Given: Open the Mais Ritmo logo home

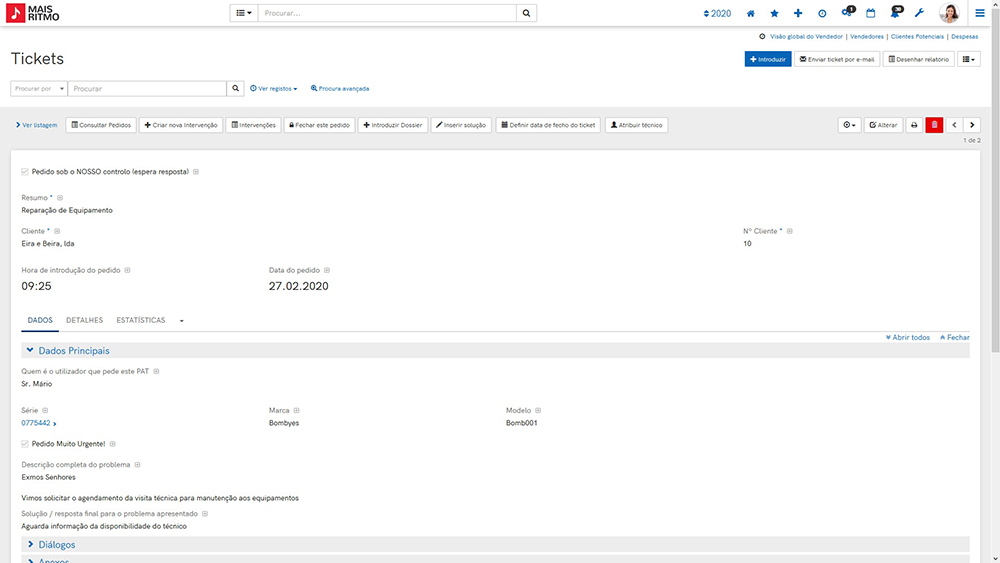Looking at the screenshot, I should click(33, 13).
